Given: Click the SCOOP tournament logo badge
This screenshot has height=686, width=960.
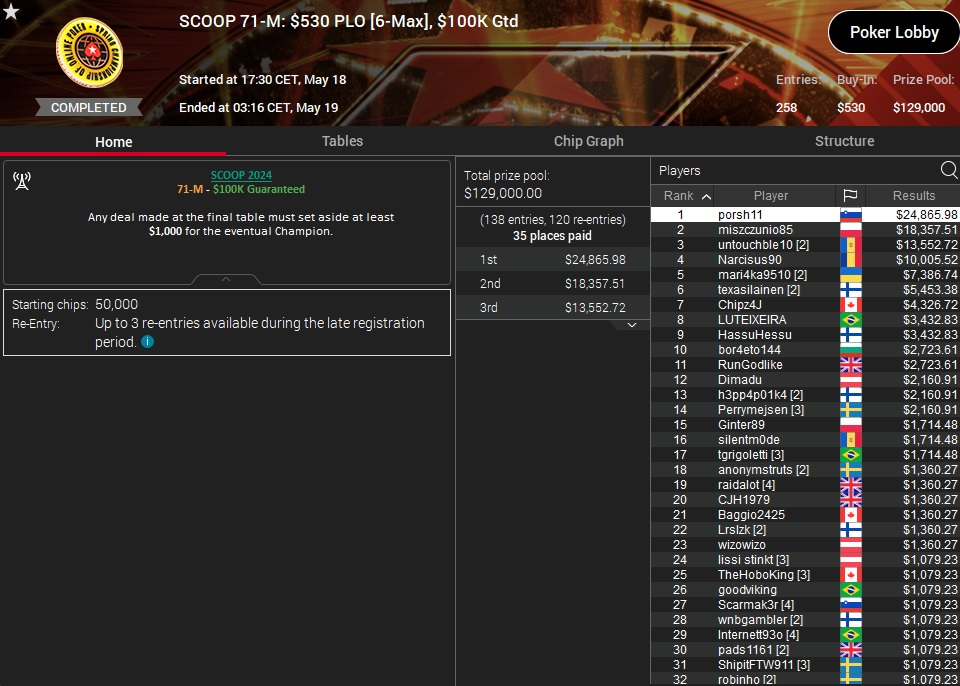Looking at the screenshot, I should tap(89, 57).
